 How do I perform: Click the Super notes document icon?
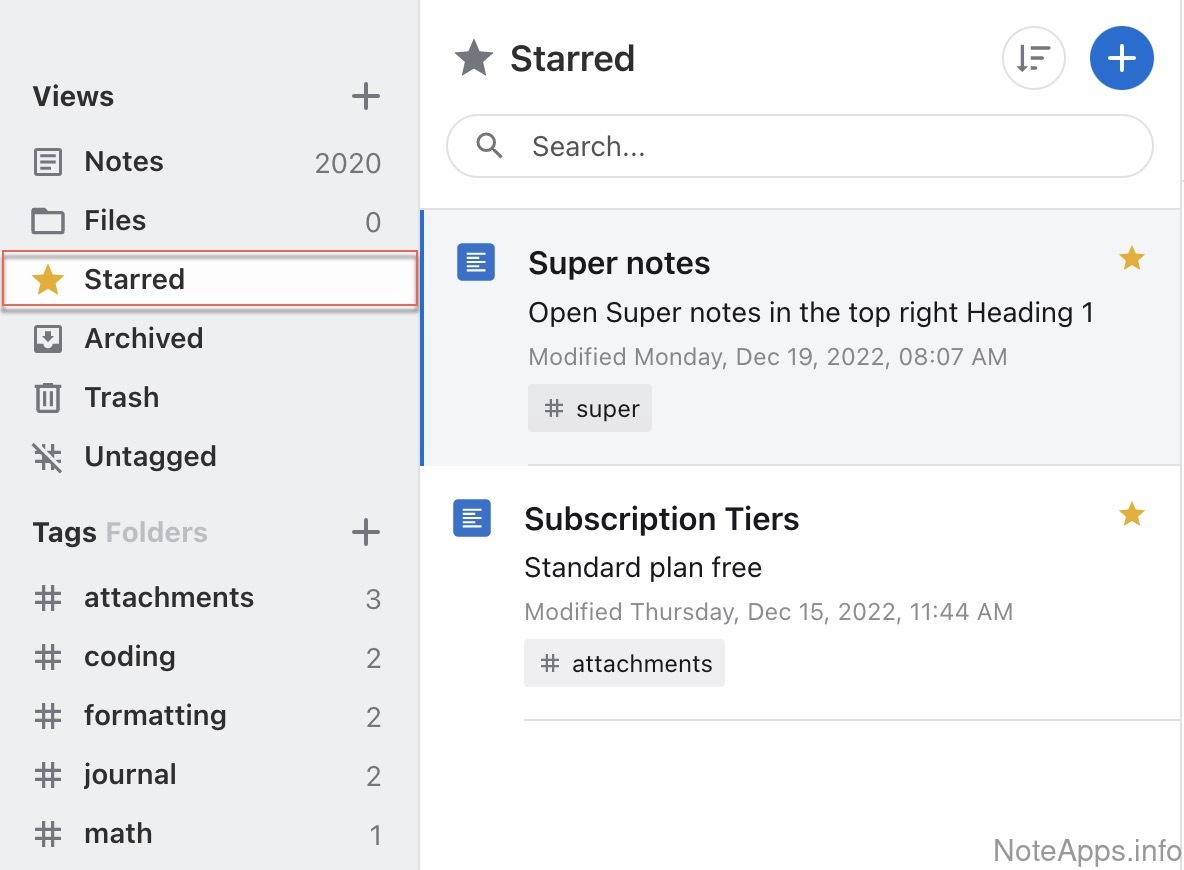coord(476,262)
